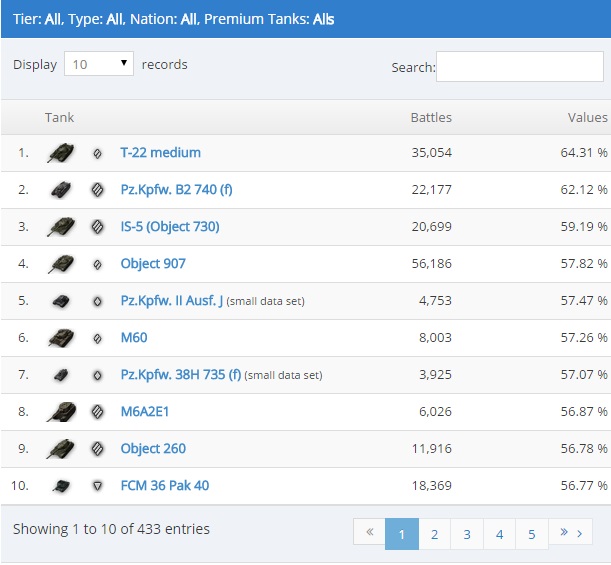The image size is (611, 565).
Task: Click the 35,054 battles value
Action: 432,153
